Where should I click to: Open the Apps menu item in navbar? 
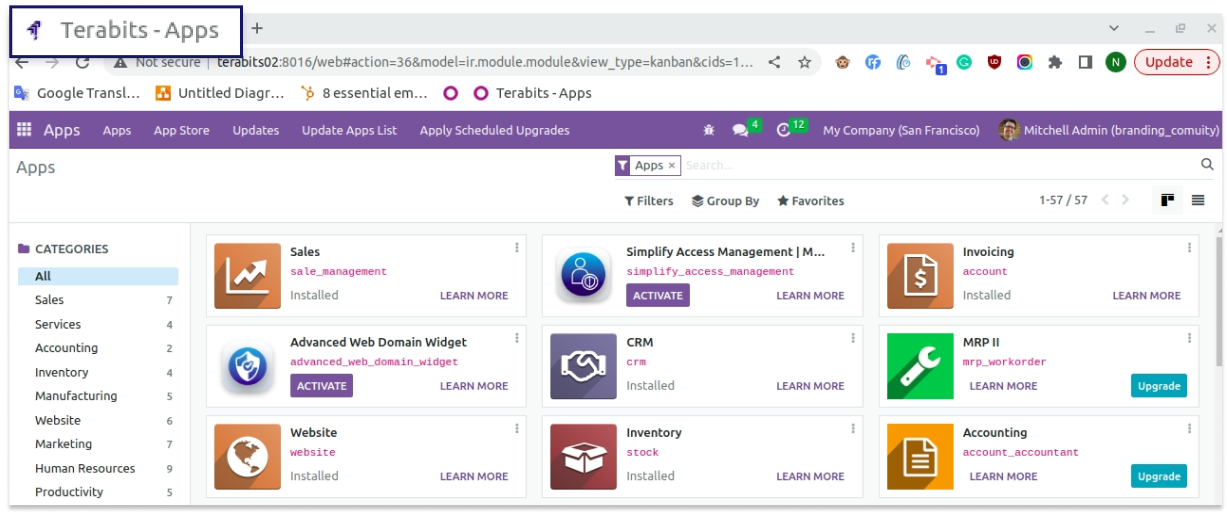[x=117, y=130]
